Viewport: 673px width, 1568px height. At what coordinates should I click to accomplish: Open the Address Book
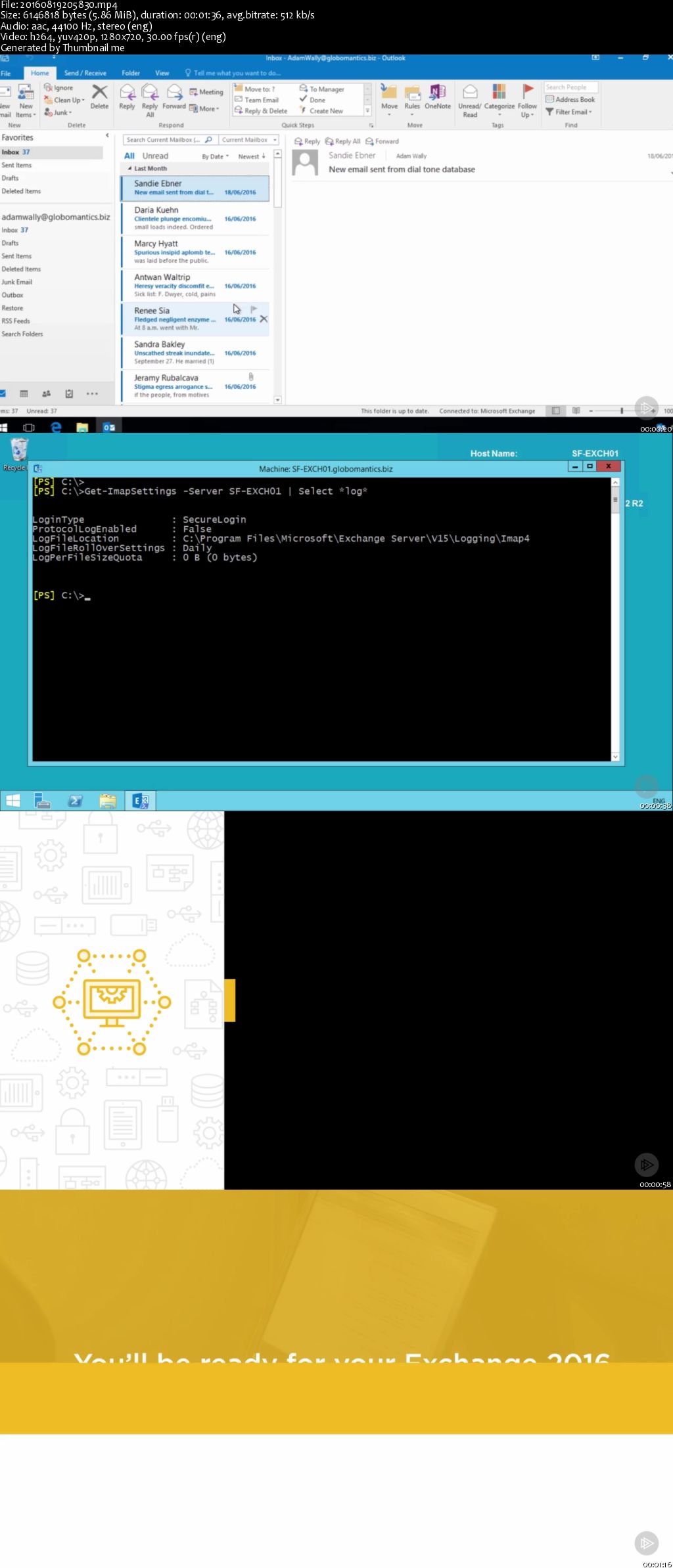pos(570,99)
